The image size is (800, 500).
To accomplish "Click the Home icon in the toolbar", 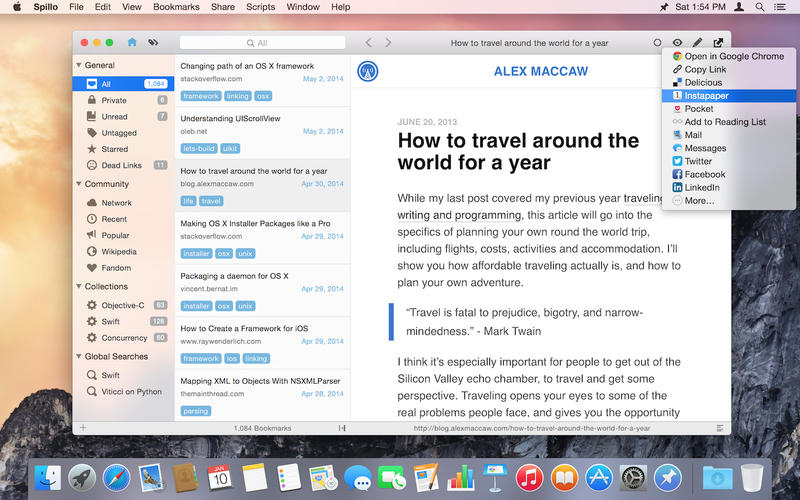I will pyautogui.click(x=132, y=43).
